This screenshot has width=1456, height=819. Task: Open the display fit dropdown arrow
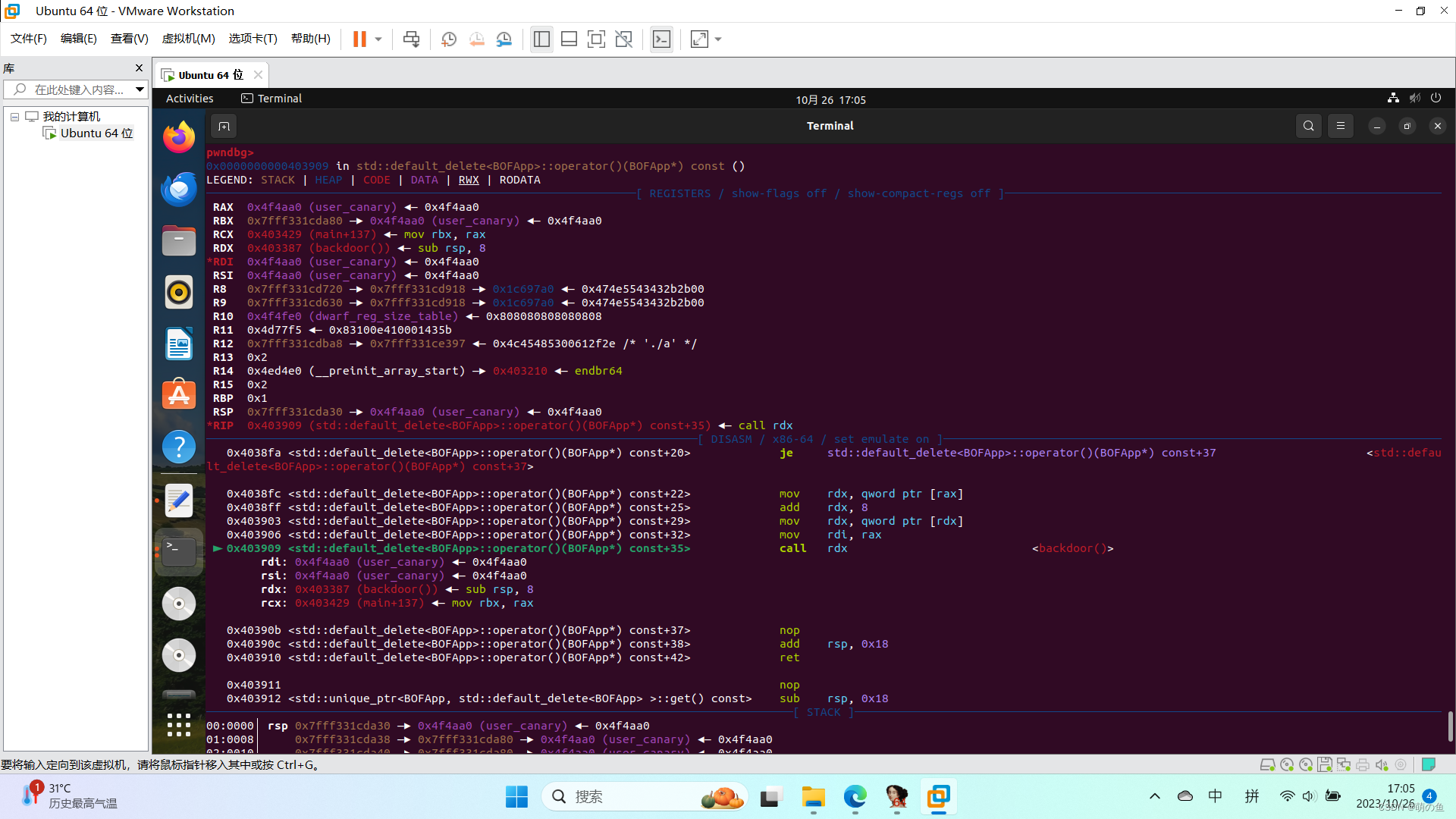point(718,39)
